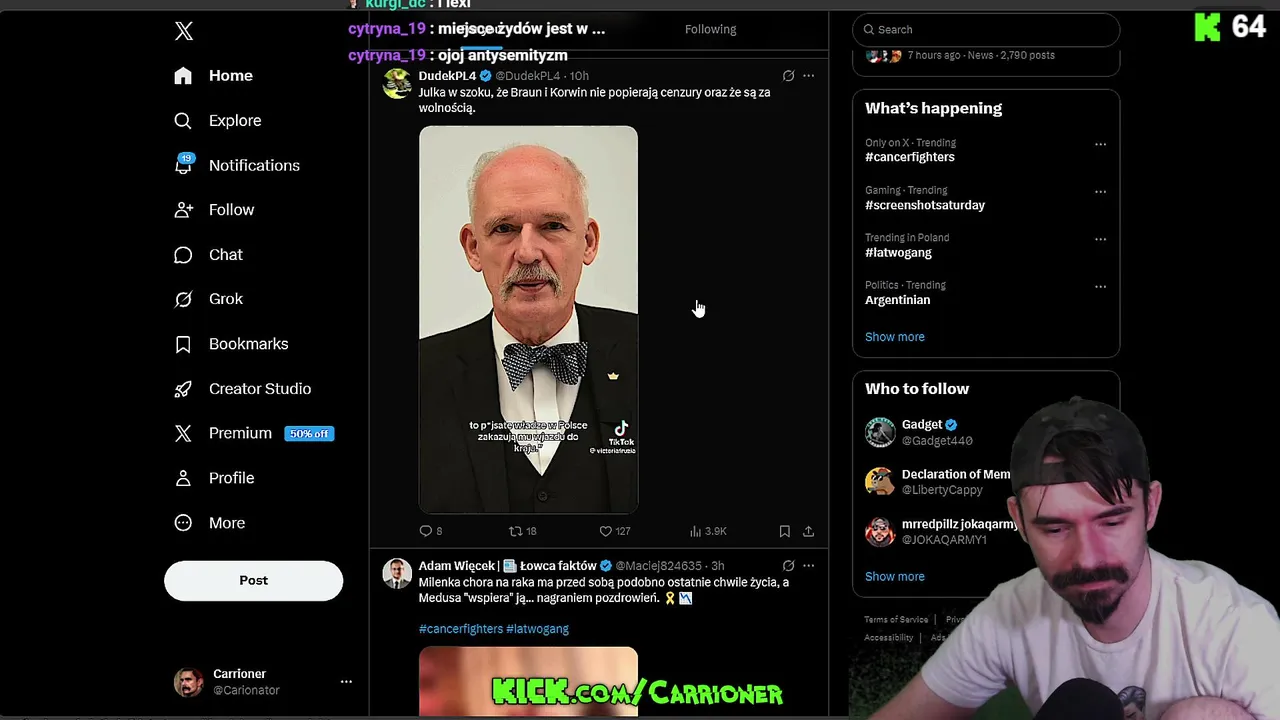Open the More circle icon
This screenshot has width=1280, height=720.
pos(183,523)
